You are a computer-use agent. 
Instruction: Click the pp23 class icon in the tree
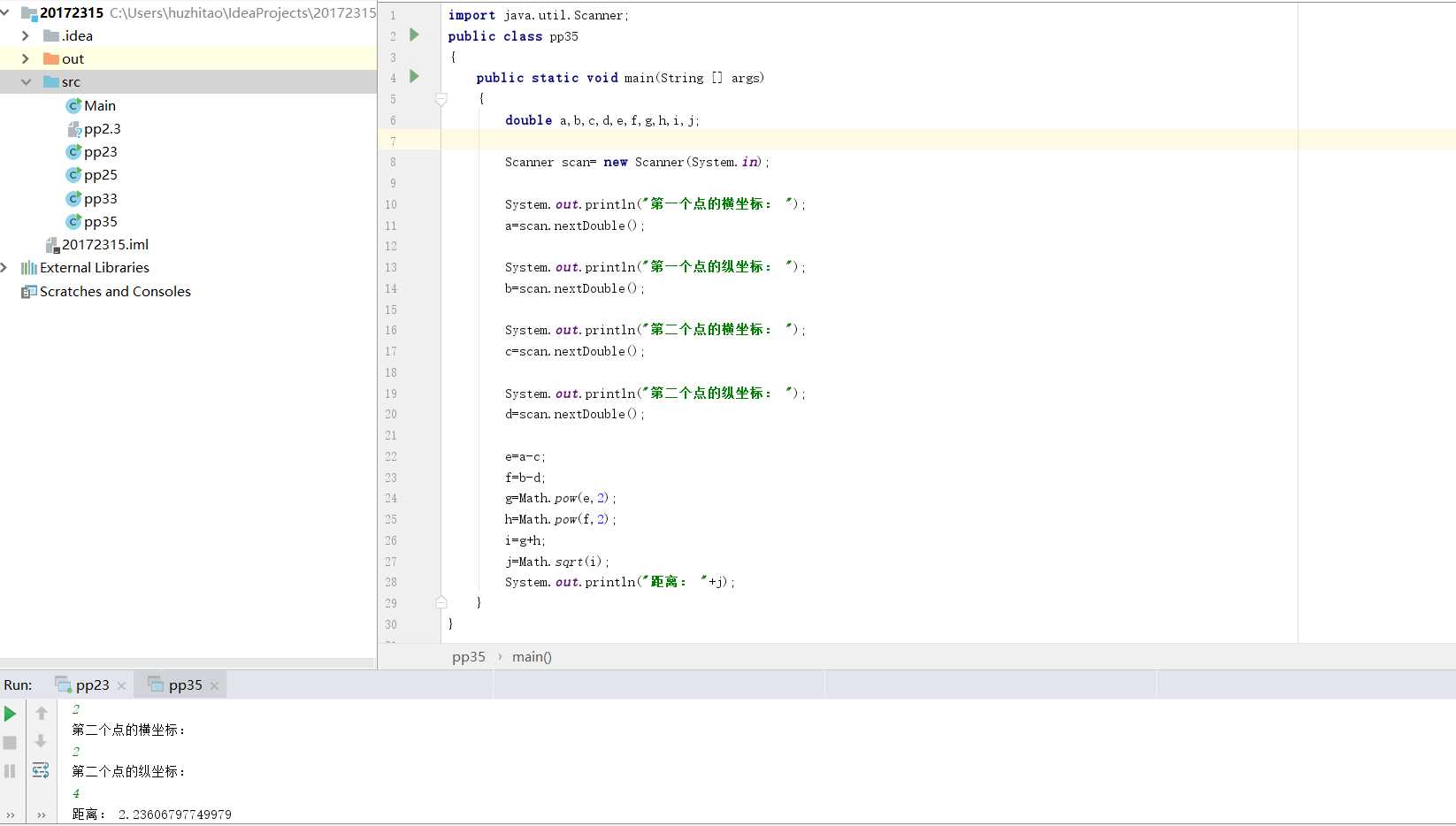[73, 152]
